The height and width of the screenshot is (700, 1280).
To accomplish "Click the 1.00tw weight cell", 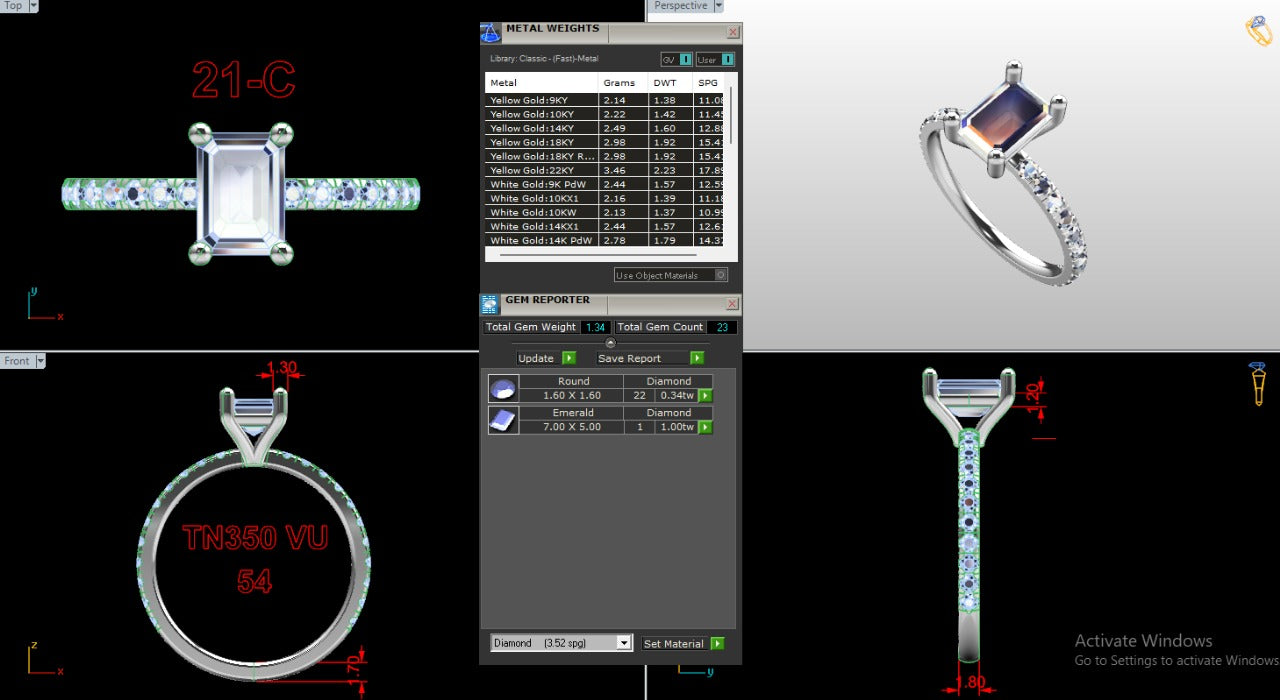I will (x=676, y=427).
